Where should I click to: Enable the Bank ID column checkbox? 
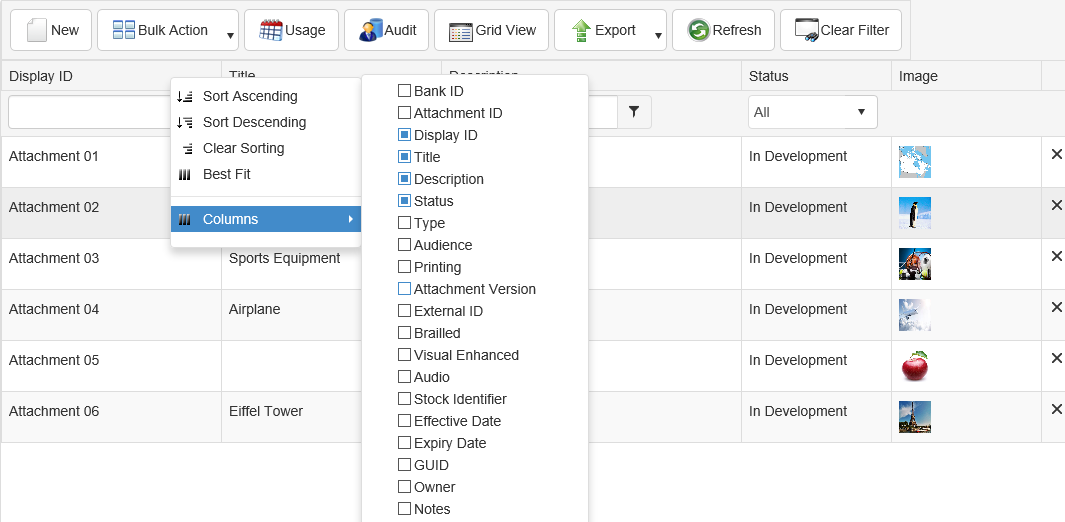[x=405, y=91]
